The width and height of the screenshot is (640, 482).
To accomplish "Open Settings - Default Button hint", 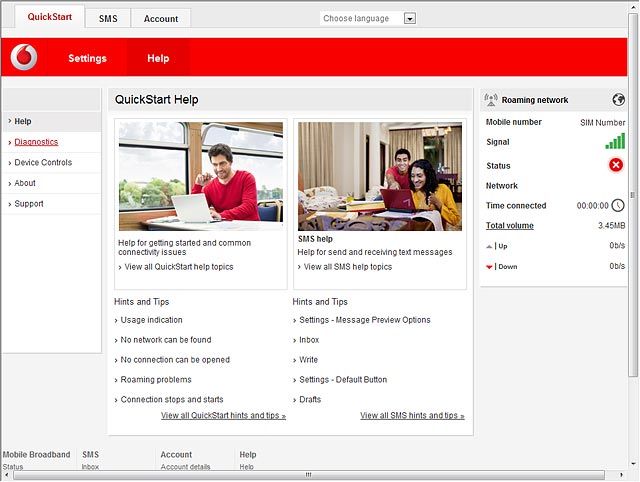I will pyautogui.click(x=343, y=380).
